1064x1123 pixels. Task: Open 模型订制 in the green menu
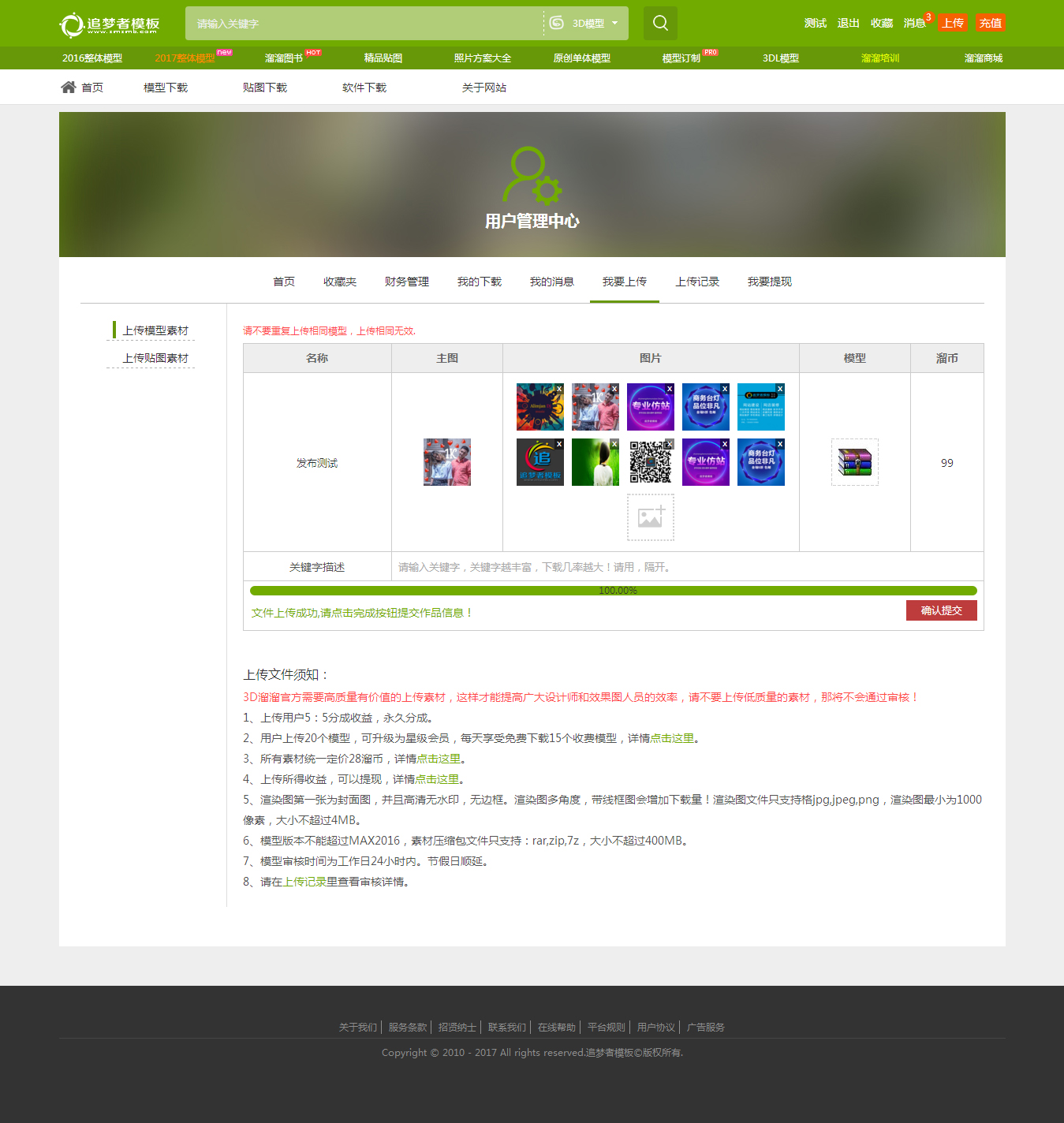point(681,58)
